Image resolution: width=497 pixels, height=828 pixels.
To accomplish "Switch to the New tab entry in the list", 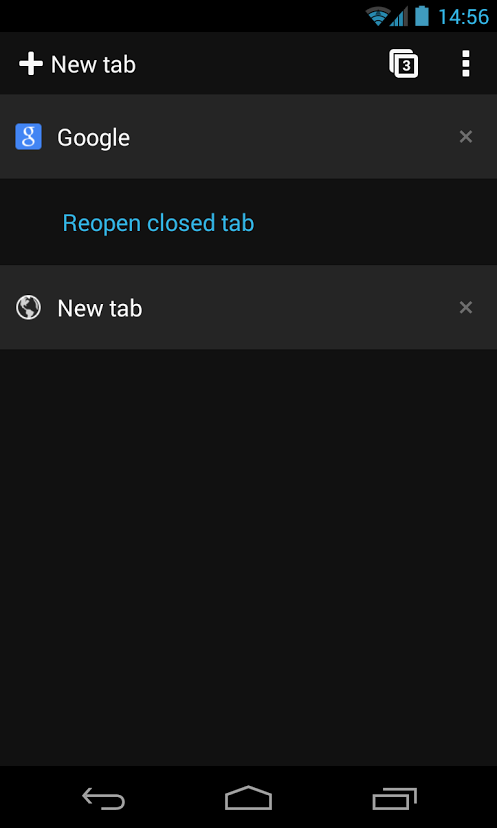I will [248, 307].
